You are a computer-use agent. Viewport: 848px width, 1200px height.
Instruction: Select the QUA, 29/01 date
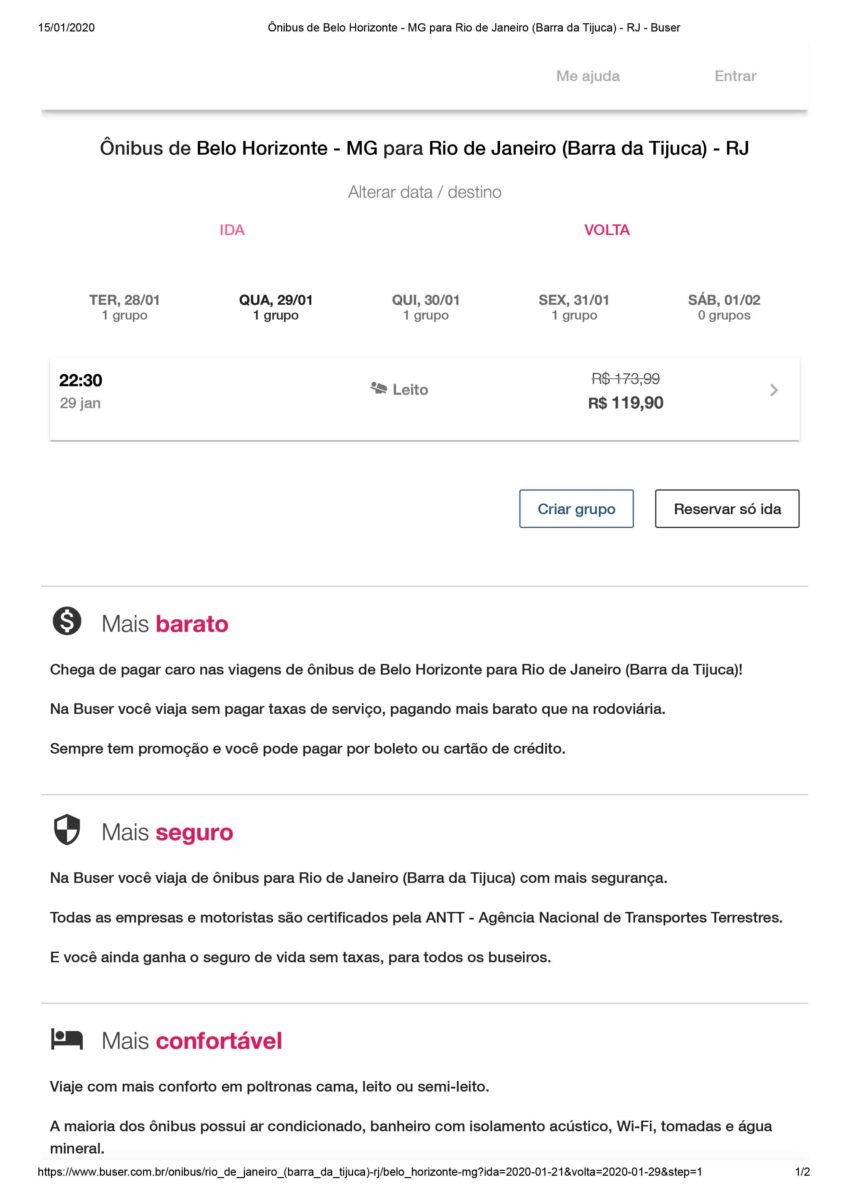tap(274, 307)
